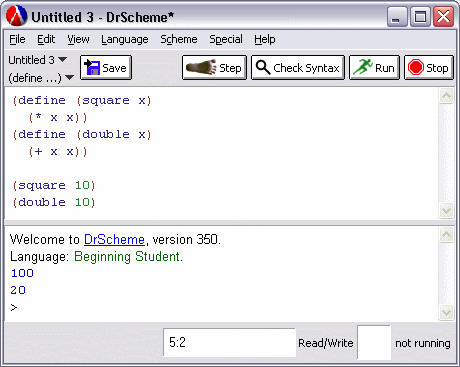Click the 5:2 cursor position field
The height and width of the screenshot is (367, 460).
[229, 342]
